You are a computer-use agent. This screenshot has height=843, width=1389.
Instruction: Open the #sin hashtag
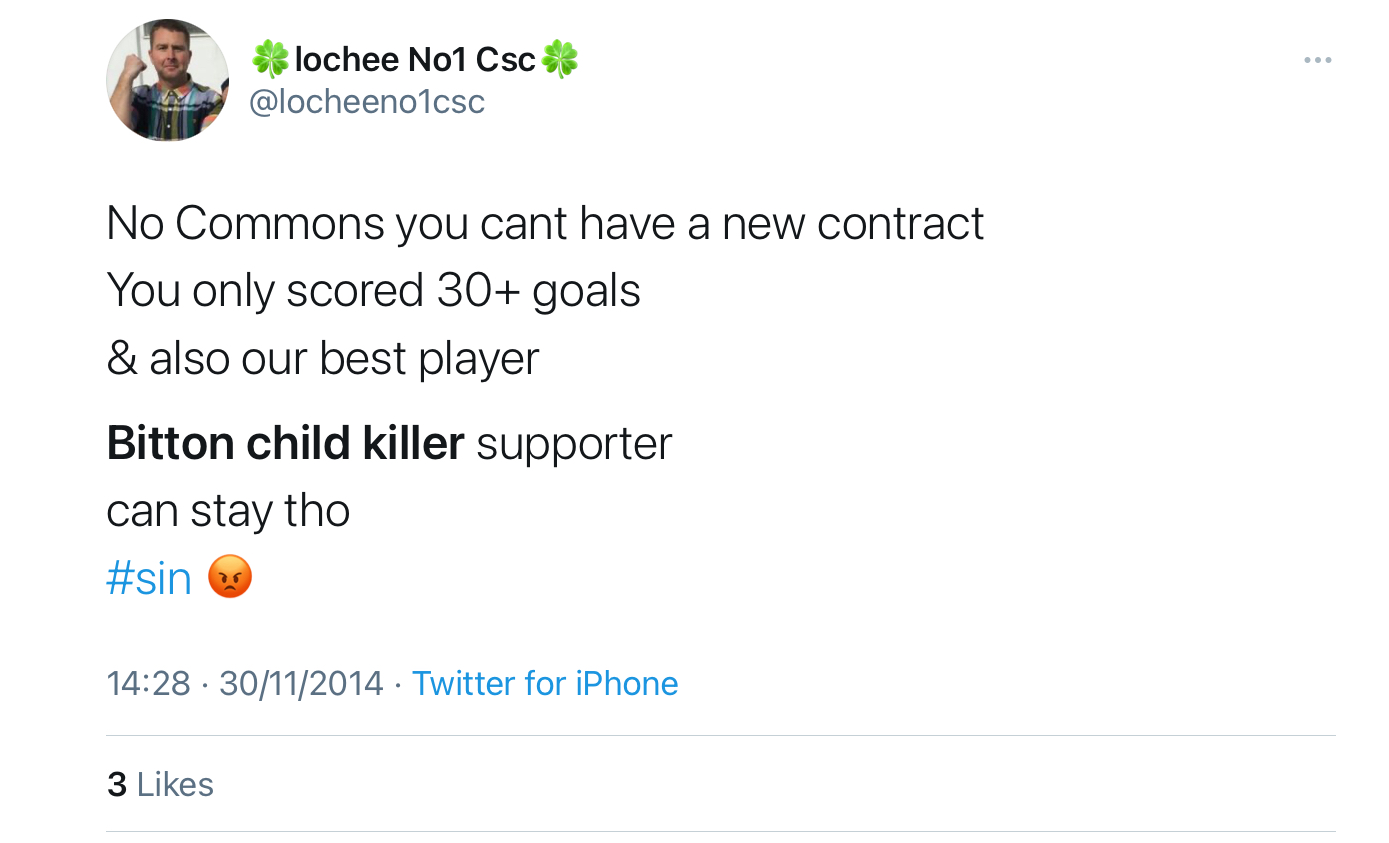149,579
